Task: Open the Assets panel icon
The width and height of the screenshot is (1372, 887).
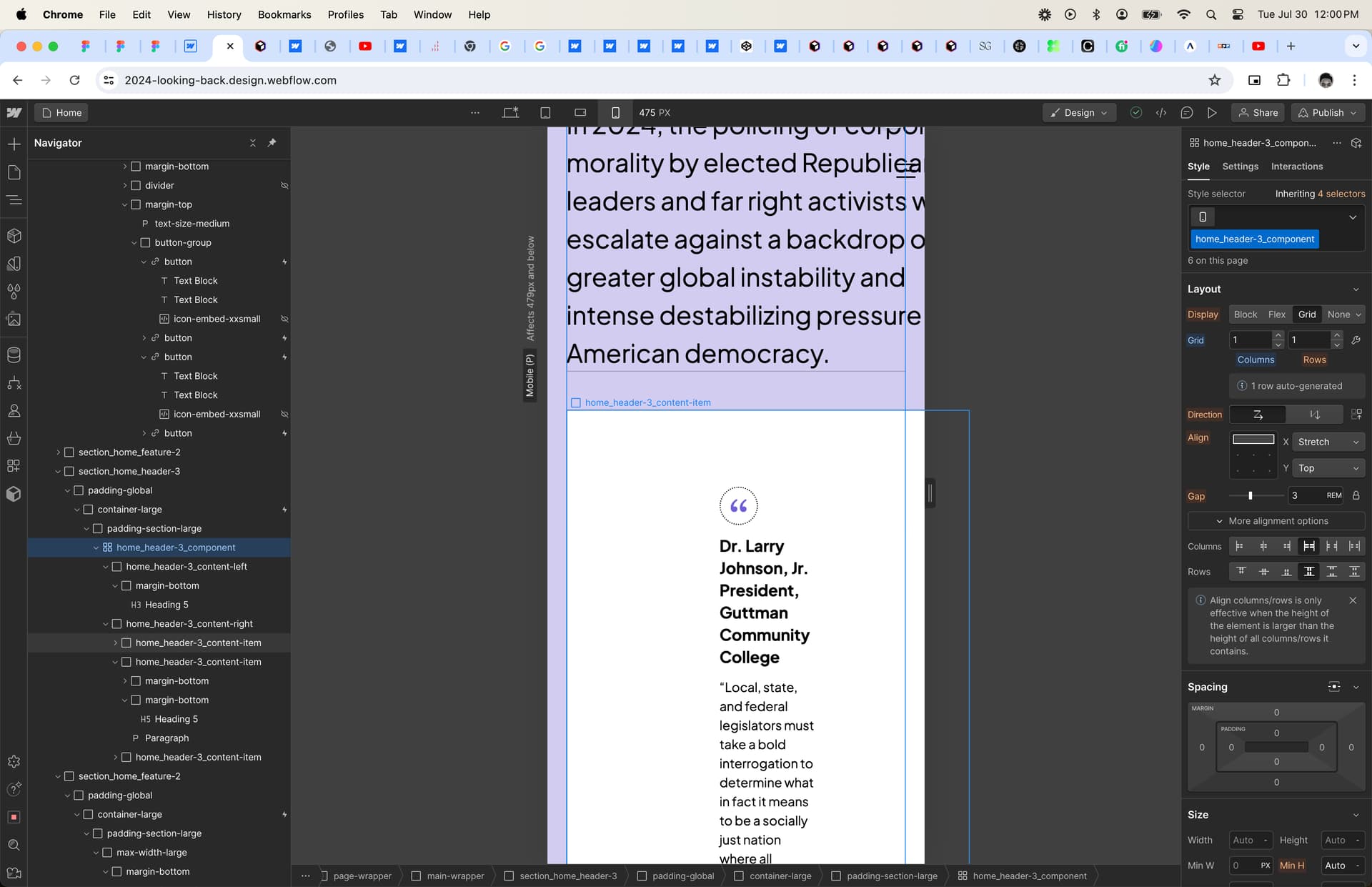Action: click(x=14, y=319)
